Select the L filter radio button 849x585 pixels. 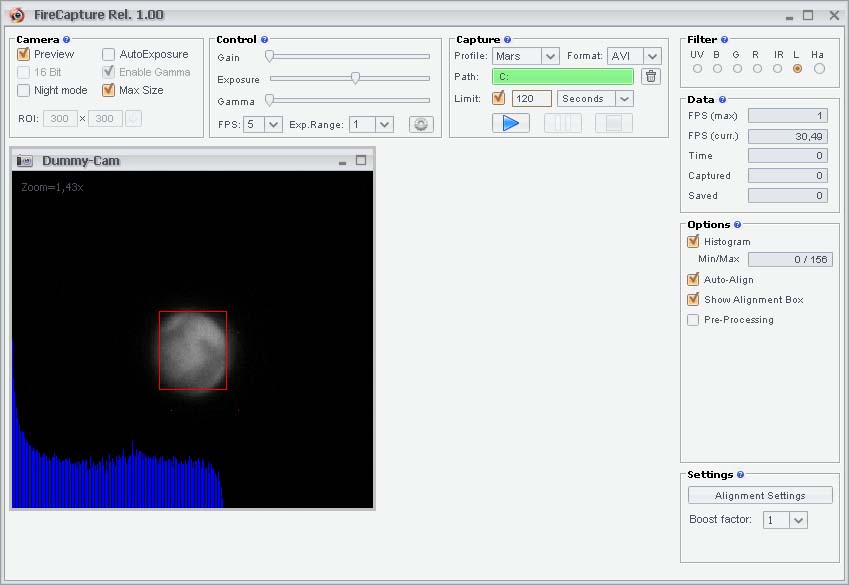[x=798, y=69]
